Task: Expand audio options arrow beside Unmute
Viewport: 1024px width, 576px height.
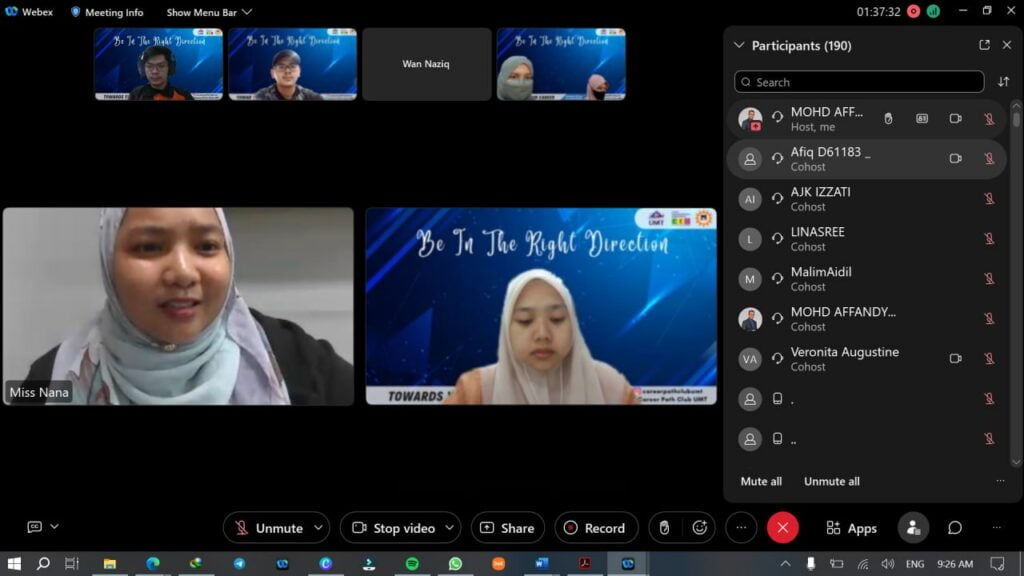Action: (319, 527)
